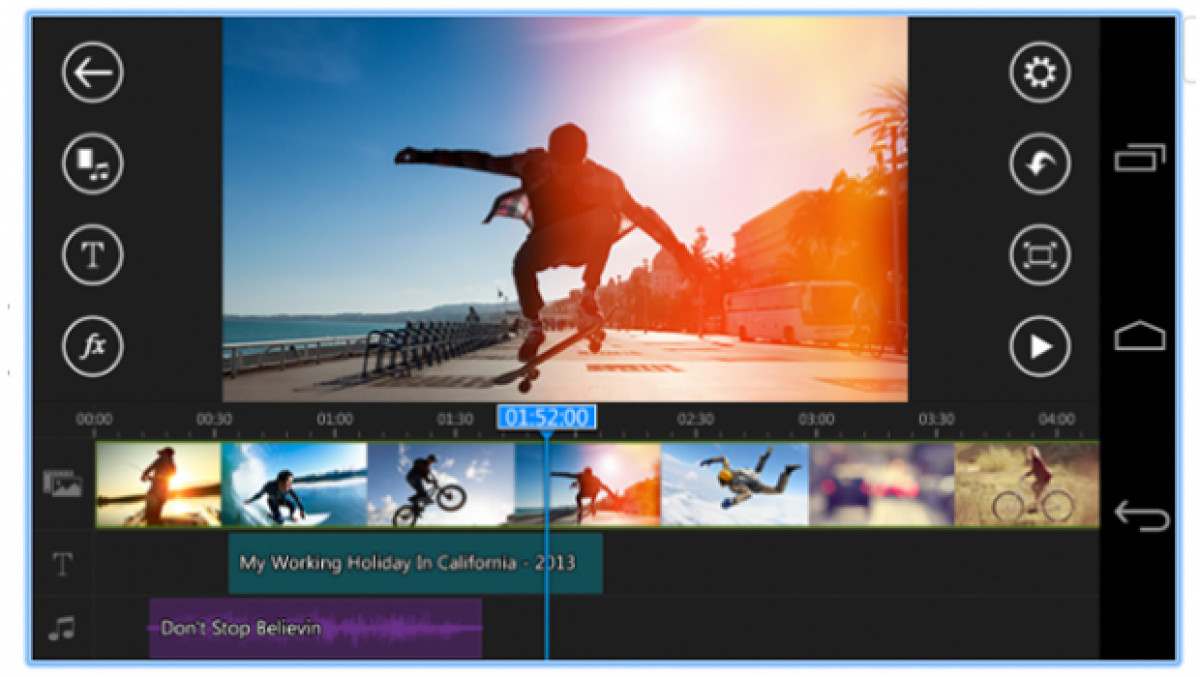
Task: Click the undo/rotate icon on the right
Action: click(1040, 164)
